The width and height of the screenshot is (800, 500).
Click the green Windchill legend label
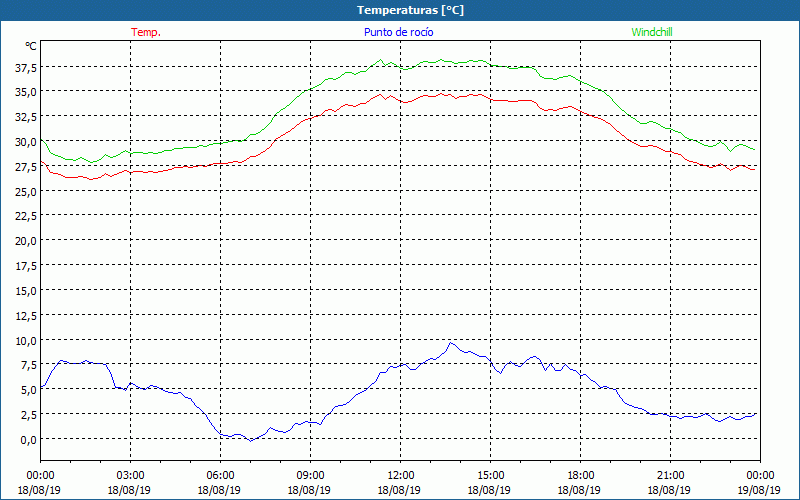(x=652, y=32)
